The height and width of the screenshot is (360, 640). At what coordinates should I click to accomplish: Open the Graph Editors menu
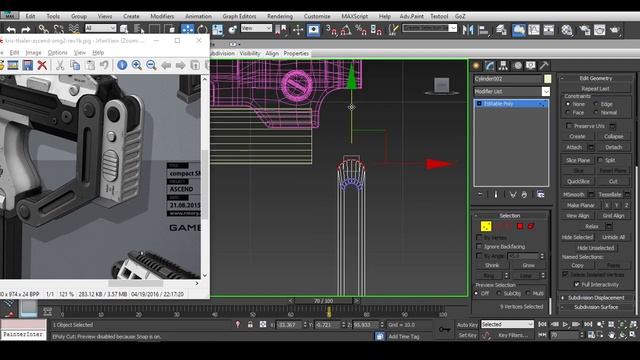239,16
